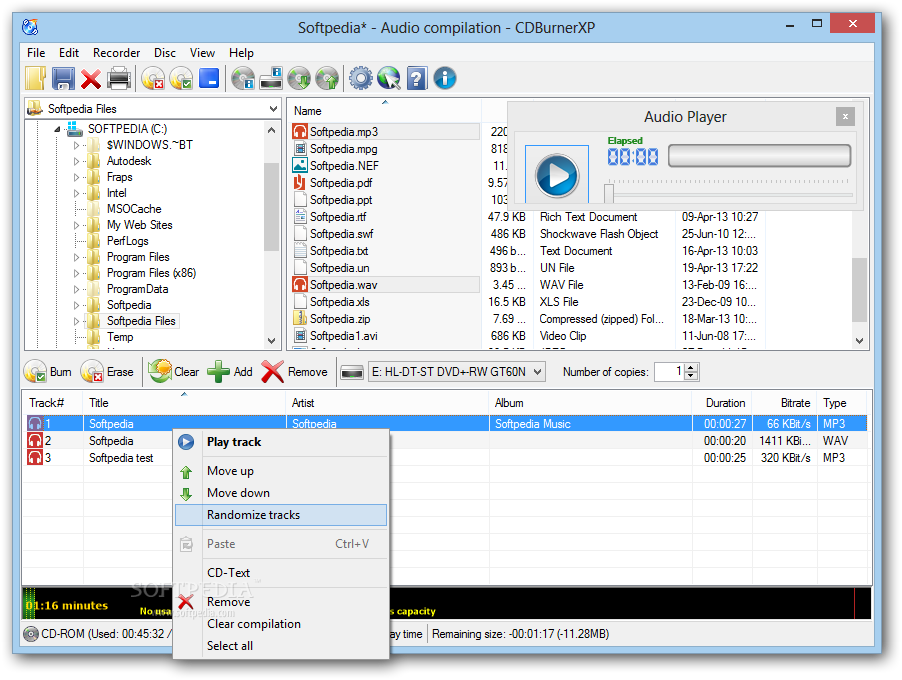The height and width of the screenshot is (680, 902).
Task: Choose Move up from context menu
Action: [281, 471]
